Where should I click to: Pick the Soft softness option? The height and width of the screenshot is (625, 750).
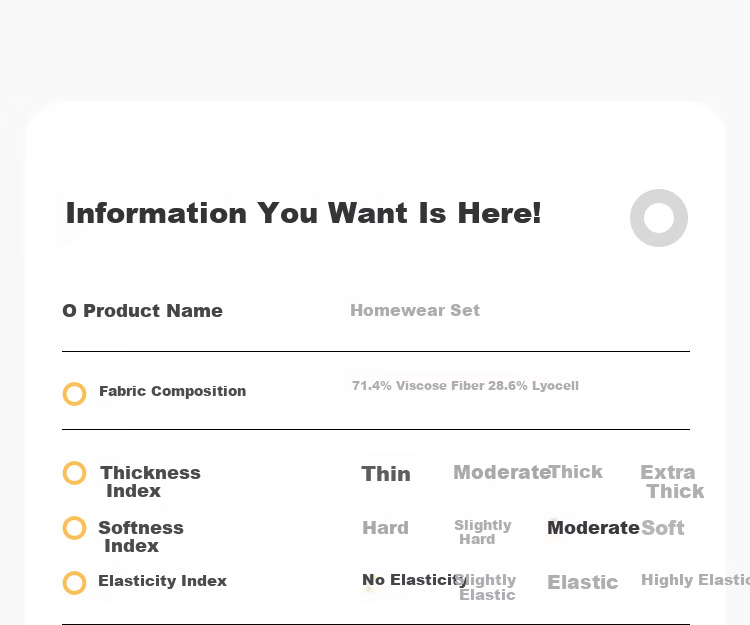(x=662, y=528)
